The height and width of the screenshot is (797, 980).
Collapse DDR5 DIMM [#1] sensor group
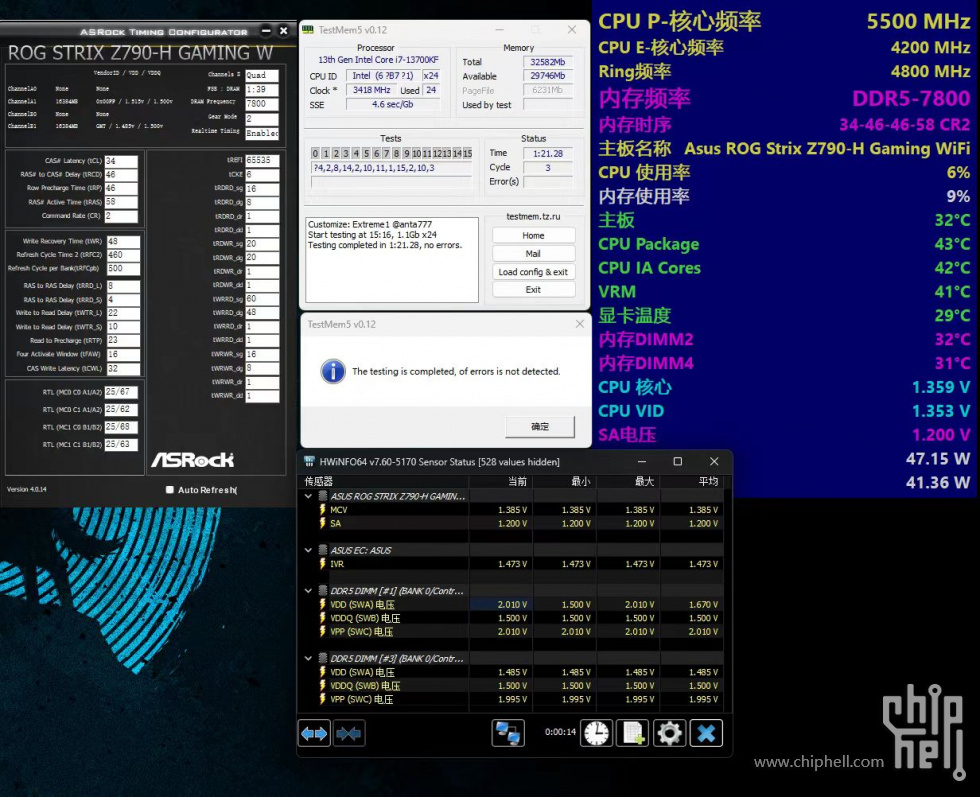[308, 591]
